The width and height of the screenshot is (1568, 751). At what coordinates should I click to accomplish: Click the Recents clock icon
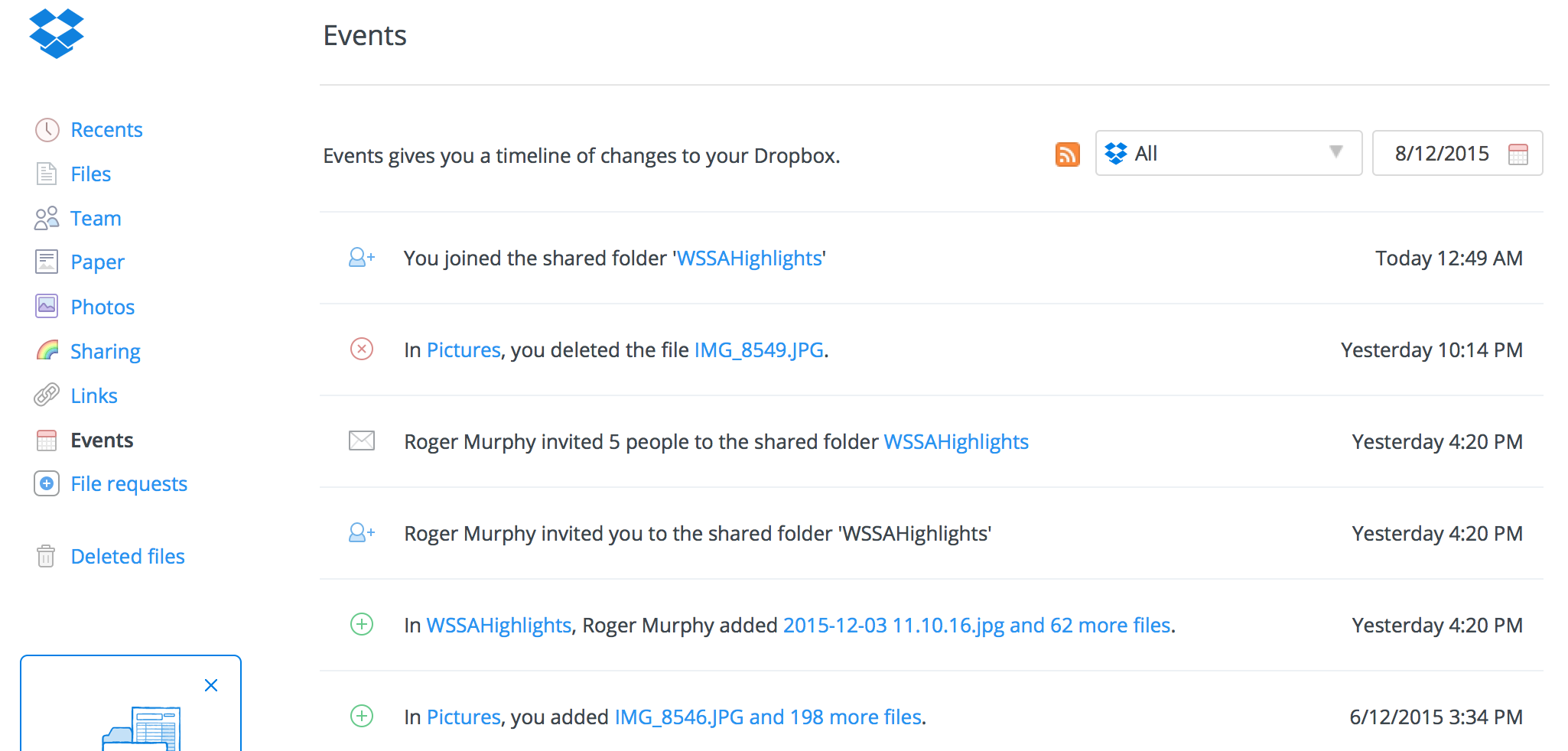pyautogui.click(x=47, y=130)
